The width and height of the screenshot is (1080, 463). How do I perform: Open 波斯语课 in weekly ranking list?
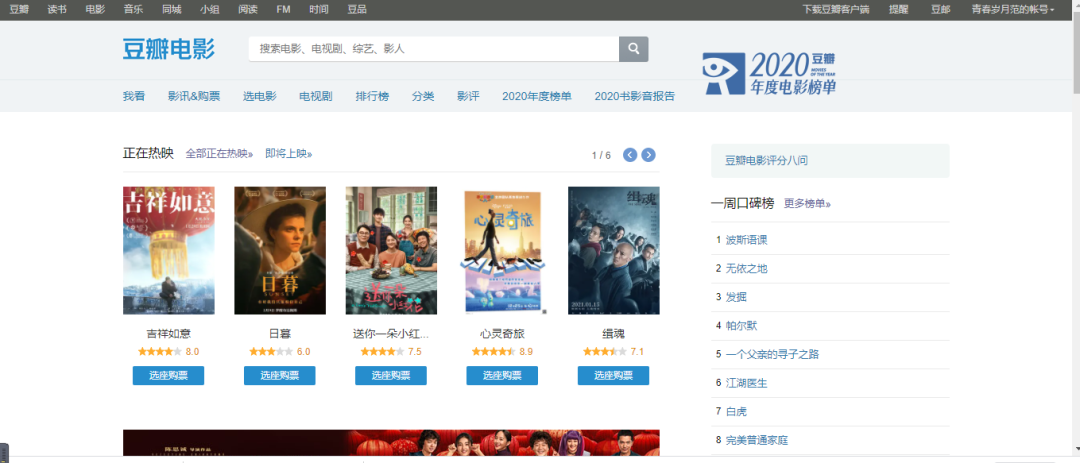coord(746,240)
